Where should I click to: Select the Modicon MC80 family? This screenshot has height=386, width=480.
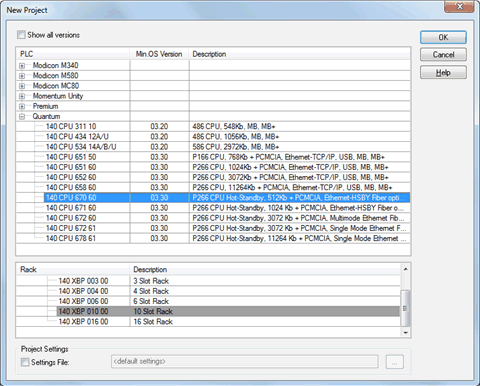(56, 86)
